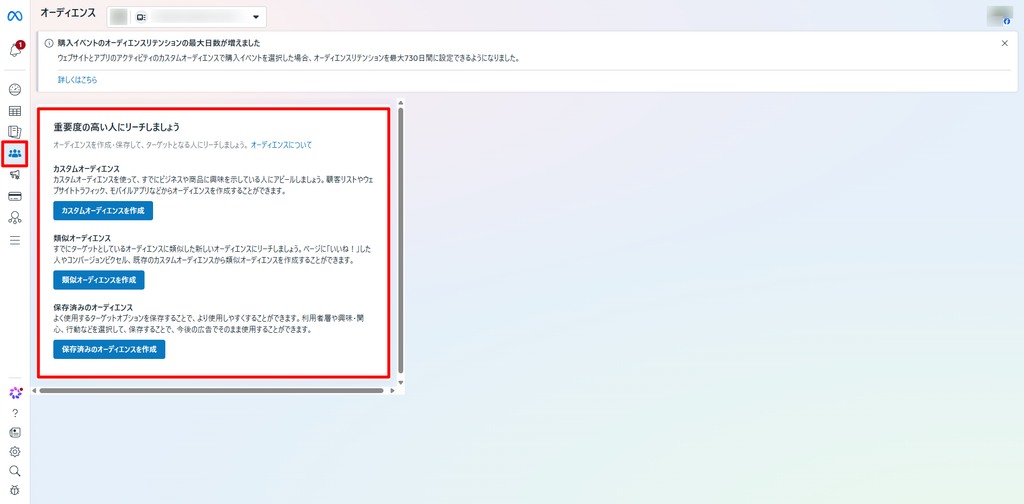Click the オーディエンス page title

(68, 12)
